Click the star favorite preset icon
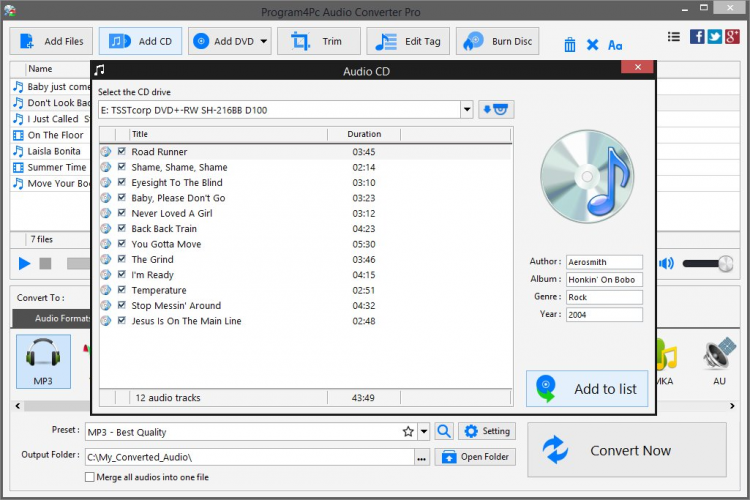 tap(408, 432)
